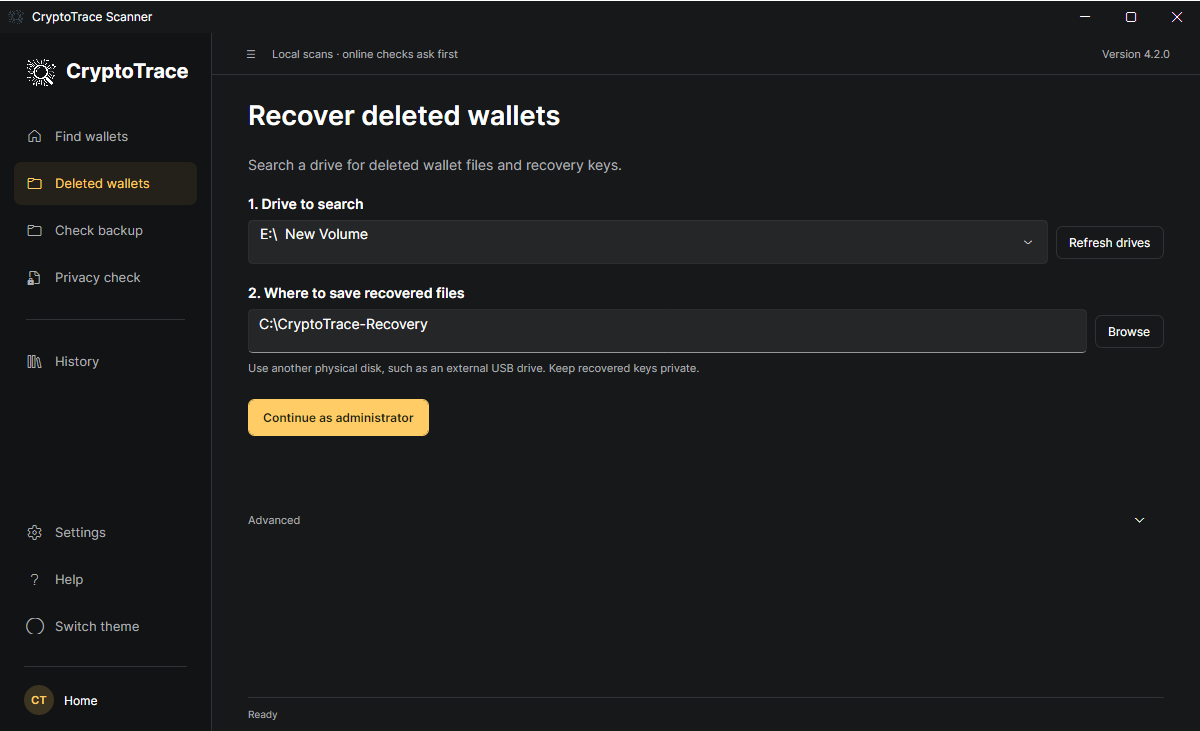Image resolution: width=1200 pixels, height=731 pixels.
Task: Click Continue as administrator
Action: [338, 418]
